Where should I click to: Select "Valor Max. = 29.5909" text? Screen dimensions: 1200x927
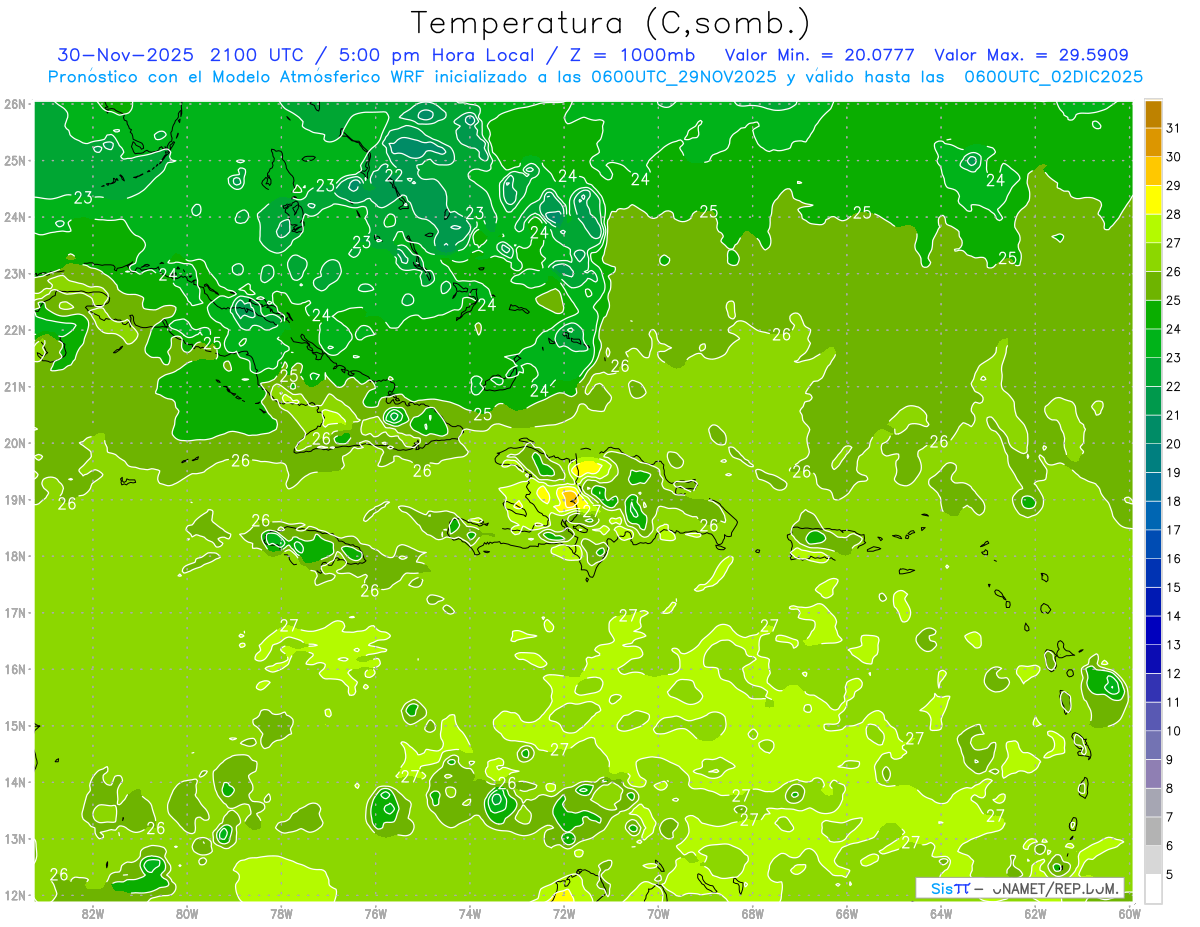tap(1031, 54)
